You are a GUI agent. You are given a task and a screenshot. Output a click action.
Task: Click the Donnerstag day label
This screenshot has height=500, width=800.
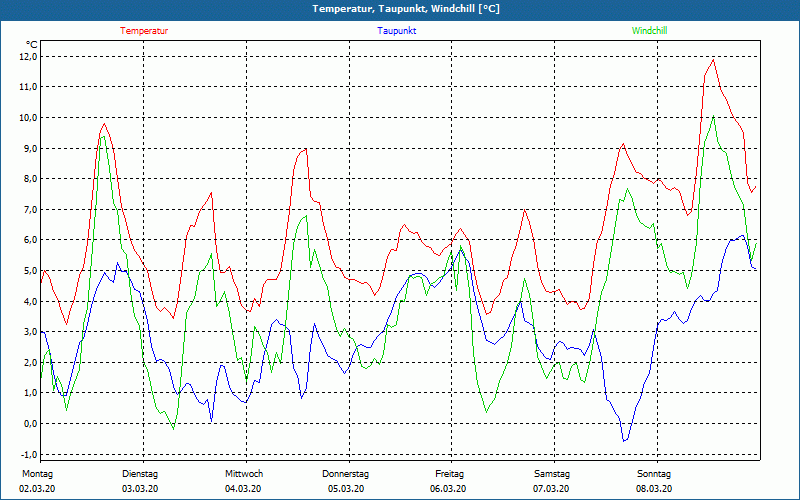(345, 474)
